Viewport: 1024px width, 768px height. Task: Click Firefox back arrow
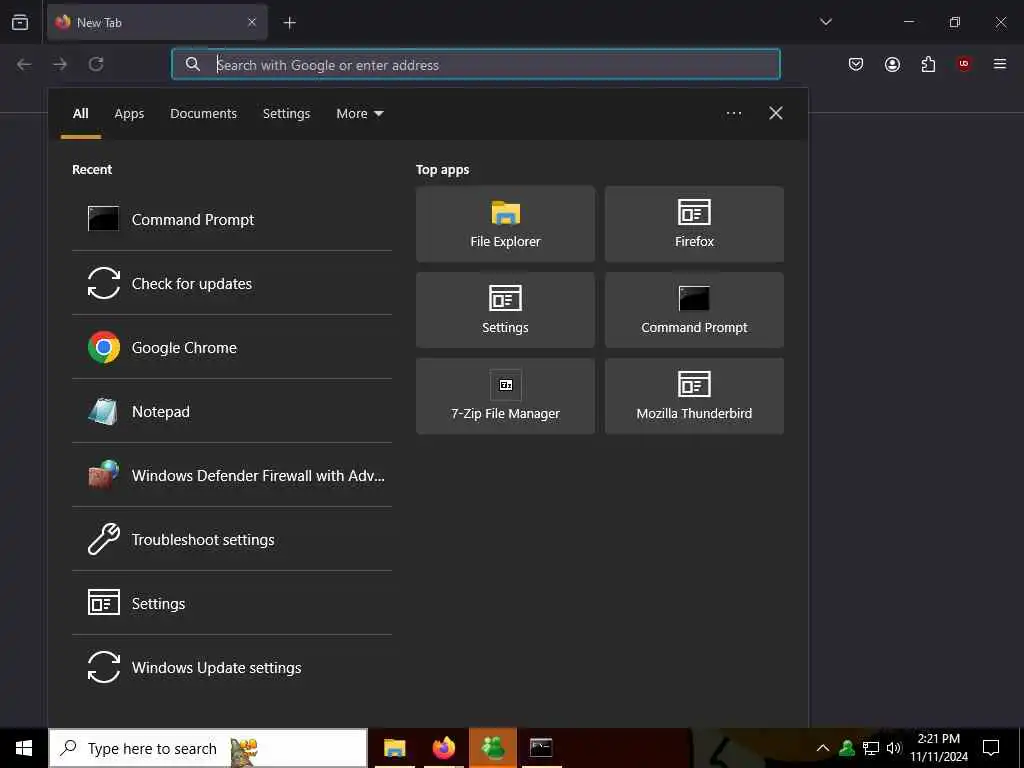click(24, 64)
